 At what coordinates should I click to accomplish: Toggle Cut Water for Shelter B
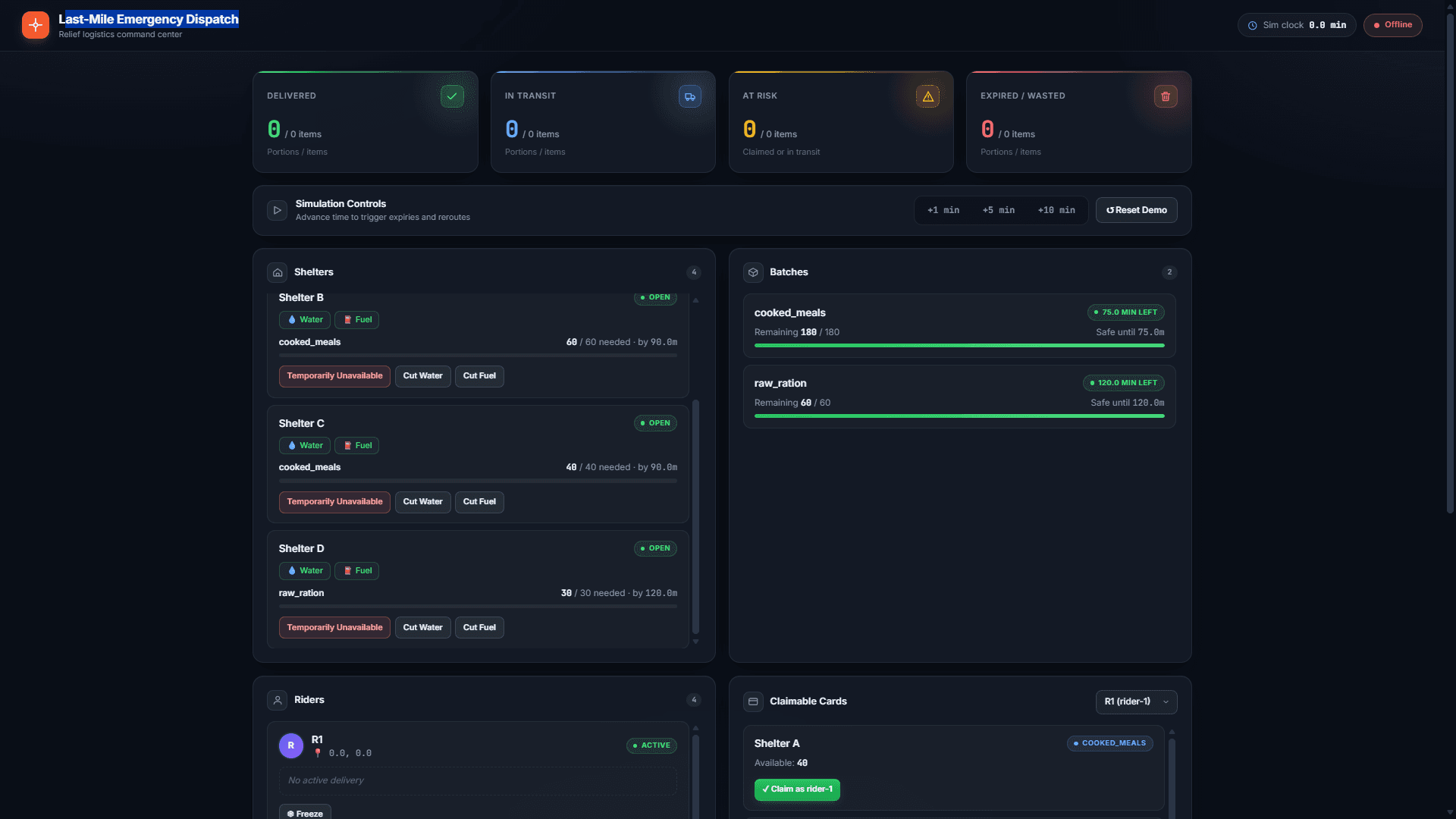(x=422, y=376)
